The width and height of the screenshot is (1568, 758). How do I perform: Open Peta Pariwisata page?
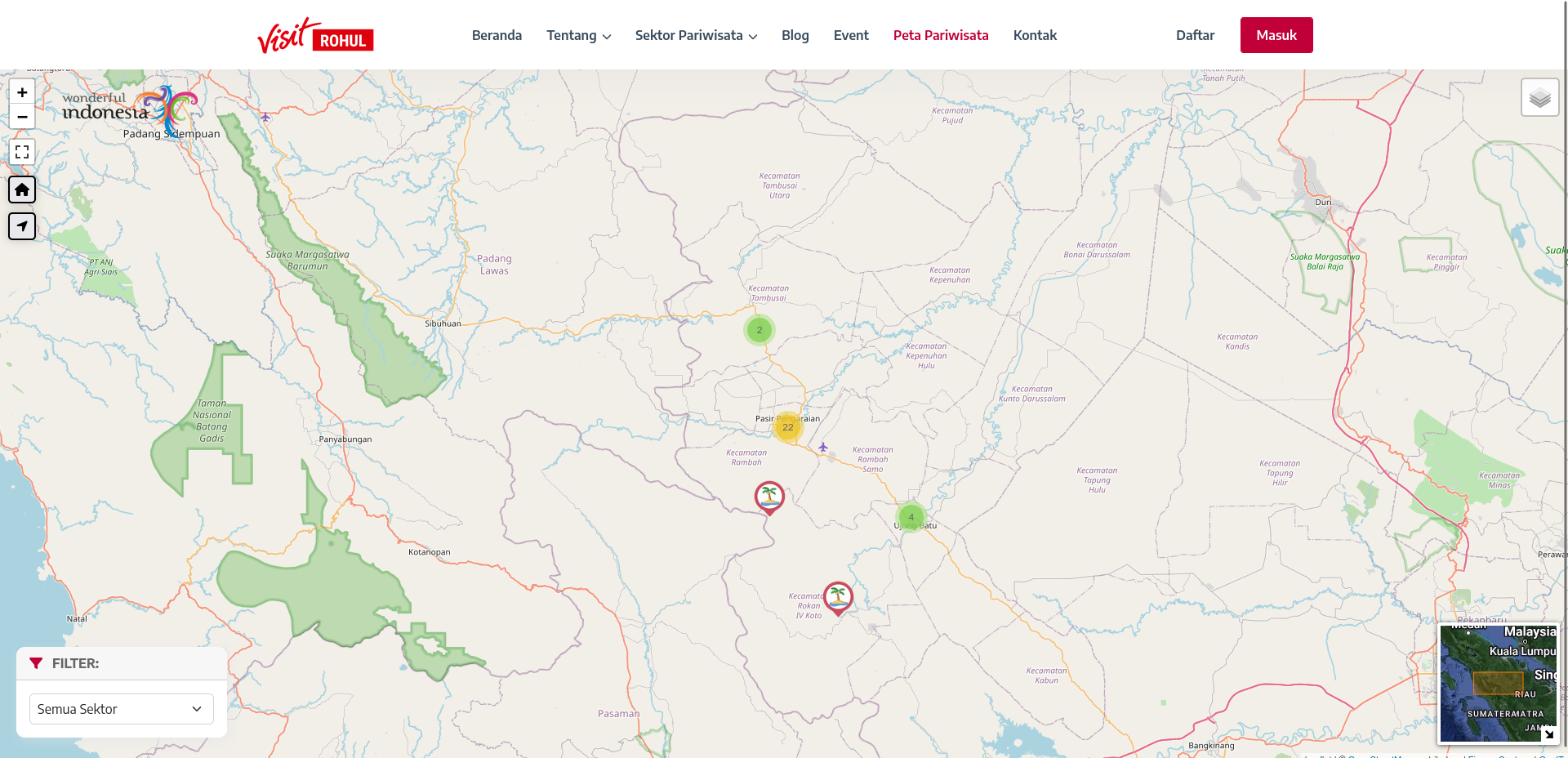941,35
